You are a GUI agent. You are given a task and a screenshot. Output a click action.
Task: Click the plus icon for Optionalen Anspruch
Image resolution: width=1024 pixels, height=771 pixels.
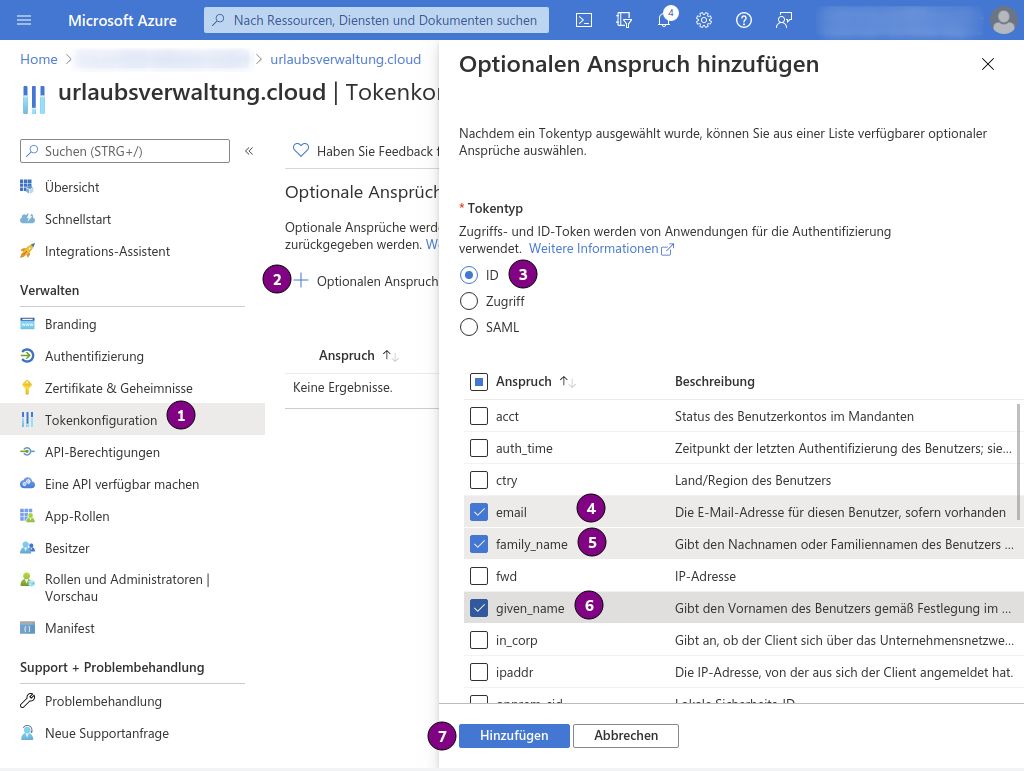[x=300, y=281]
